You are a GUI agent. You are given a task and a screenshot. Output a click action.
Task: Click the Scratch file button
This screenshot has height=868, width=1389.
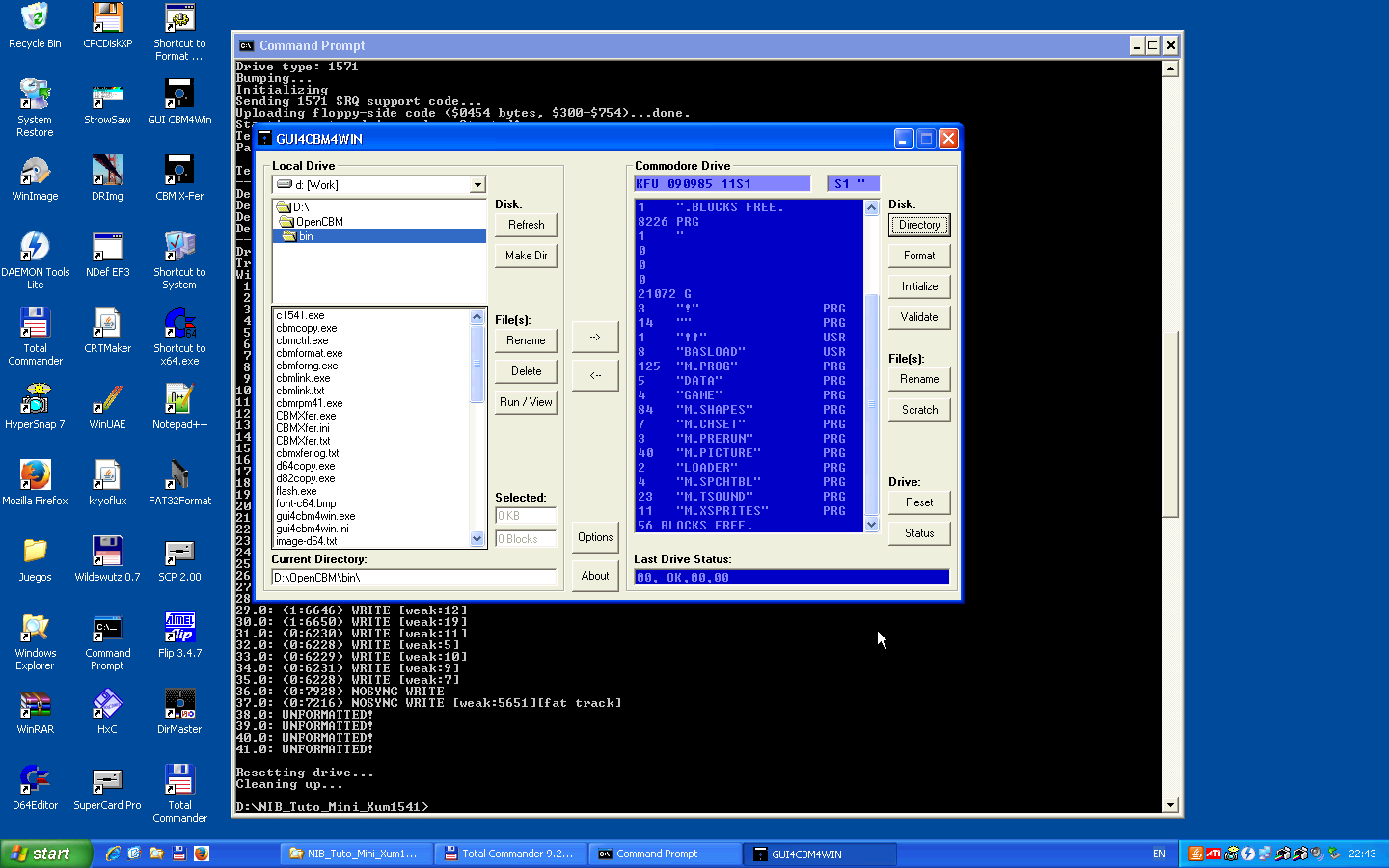click(919, 410)
